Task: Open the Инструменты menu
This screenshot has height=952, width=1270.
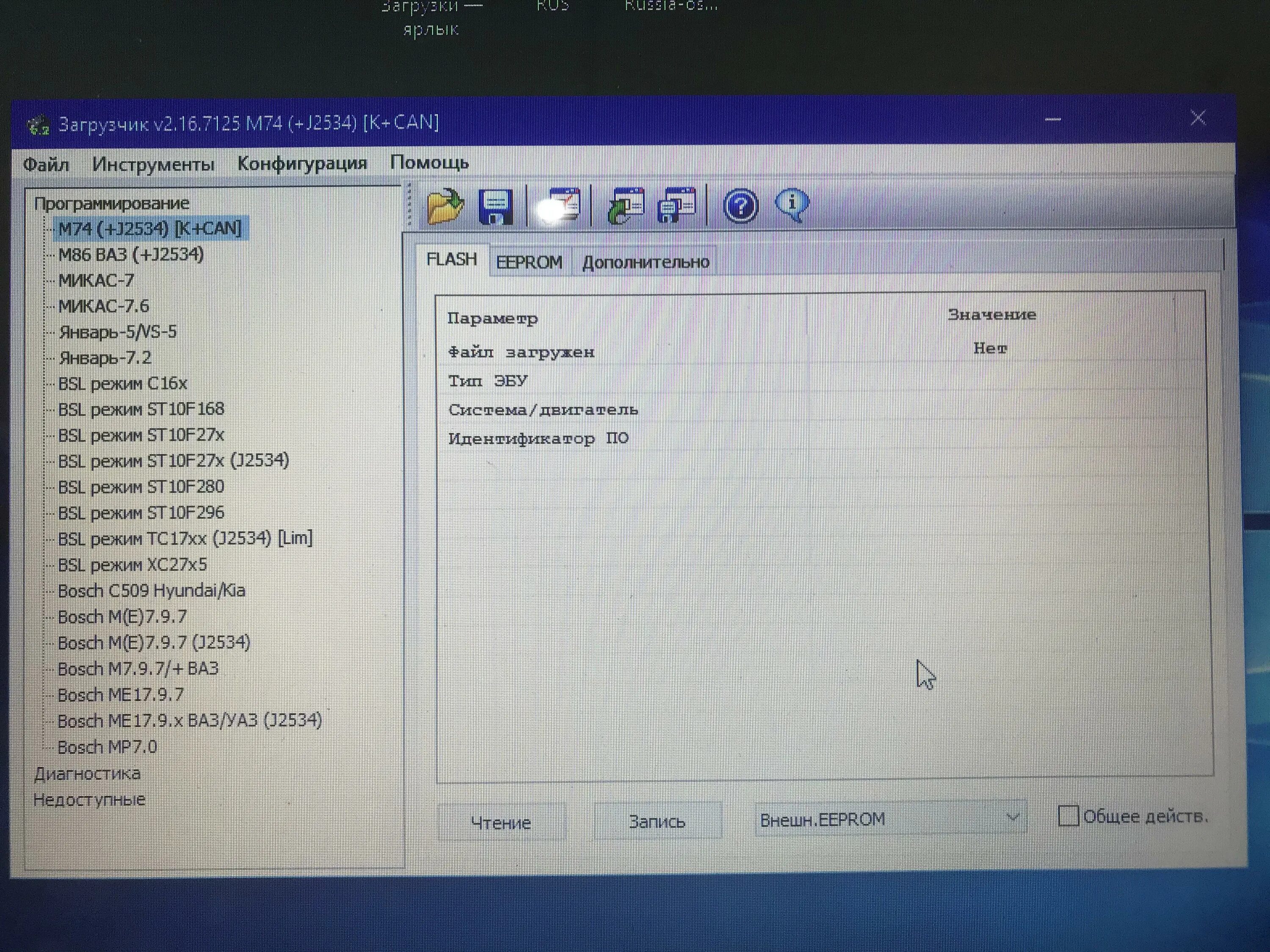Action: coord(153,165)
